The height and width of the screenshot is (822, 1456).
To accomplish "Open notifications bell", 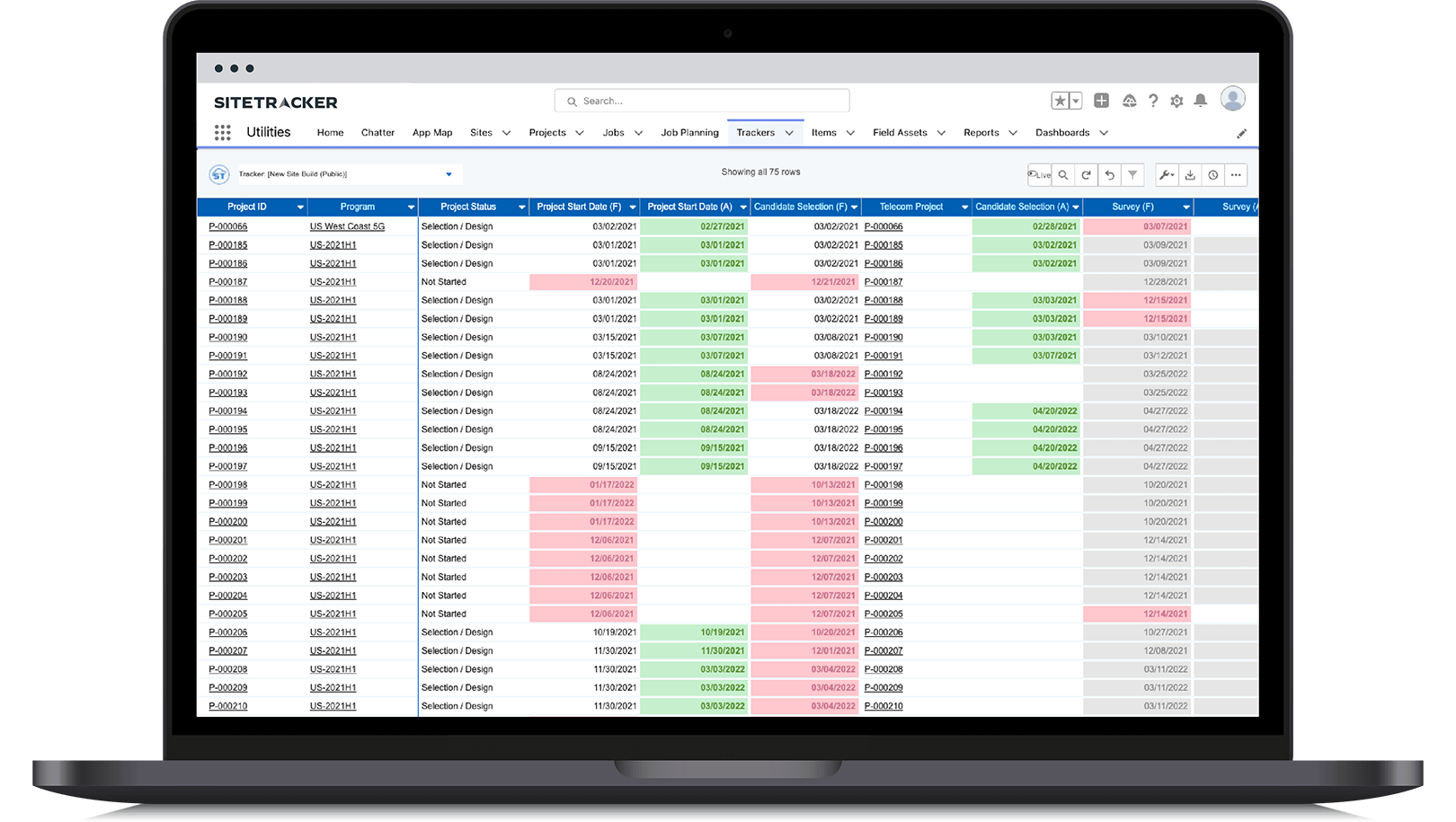I will pos(1200,101).
